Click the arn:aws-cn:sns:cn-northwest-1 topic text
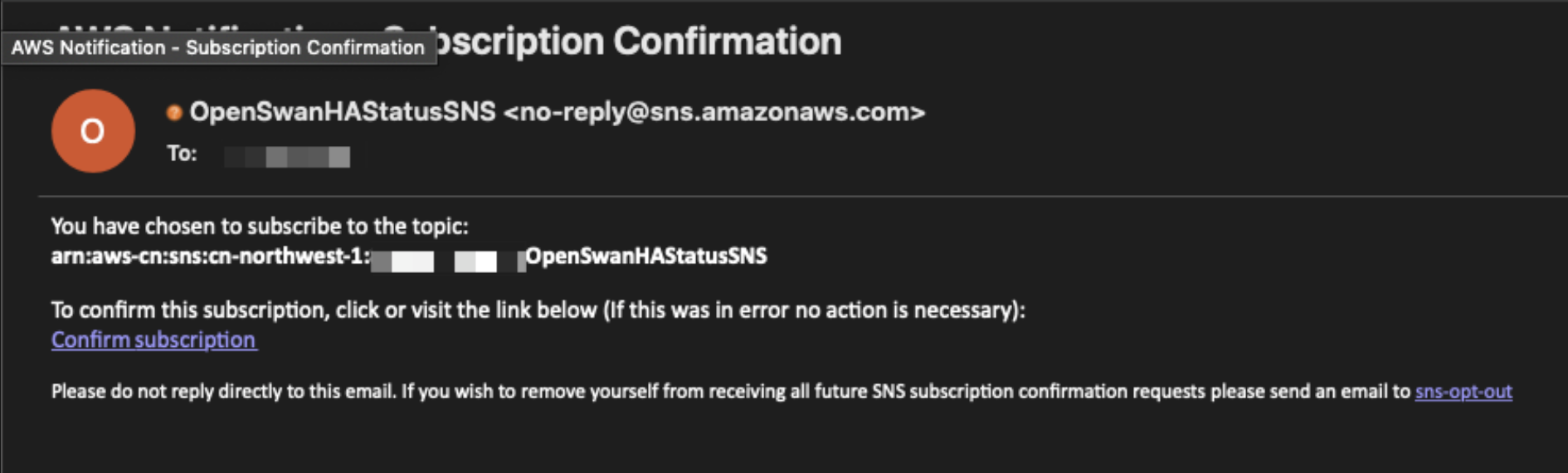The height and width of the screenshot is (473, 1568). 211,256
